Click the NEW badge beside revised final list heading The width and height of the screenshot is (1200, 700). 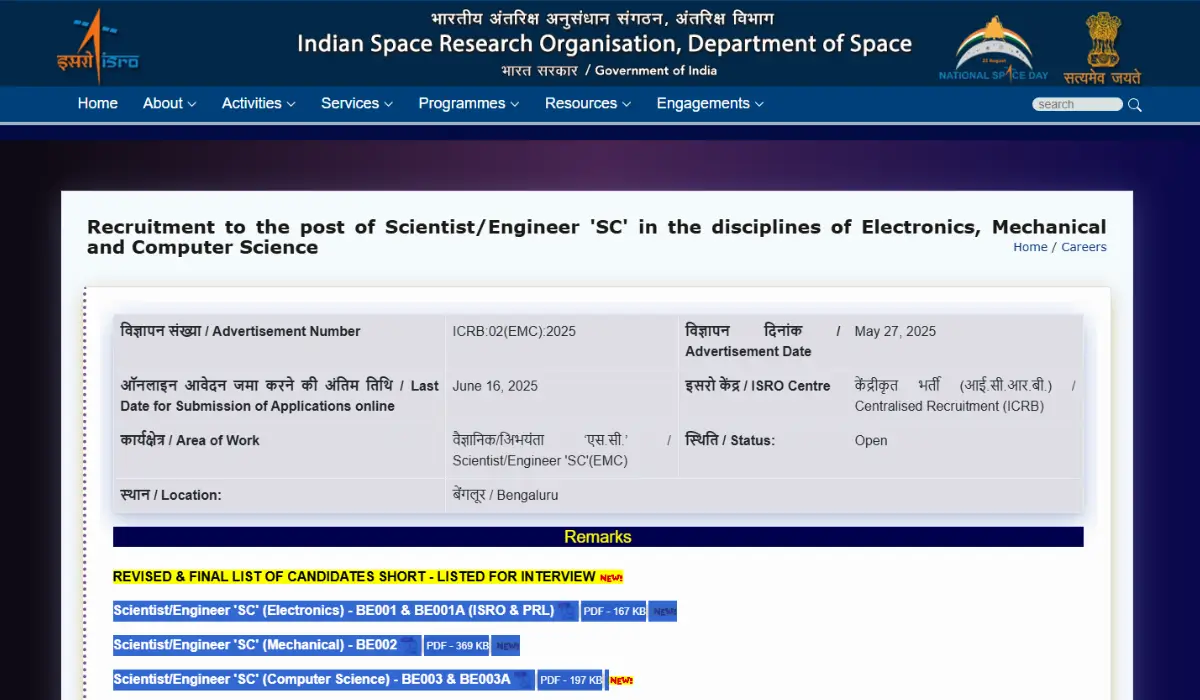click(x=611, y=577)
